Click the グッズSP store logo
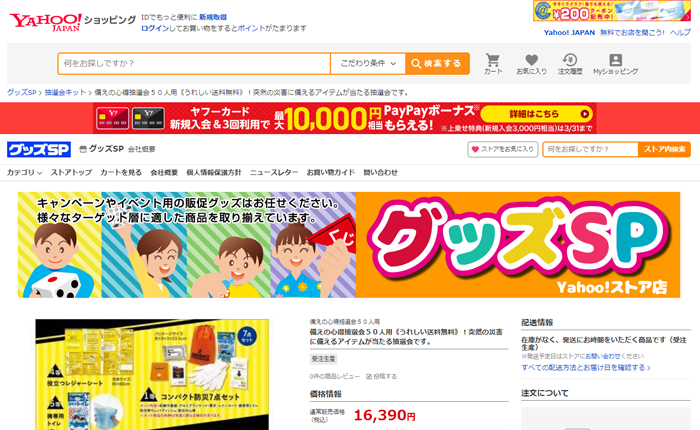 coord(39,149)
